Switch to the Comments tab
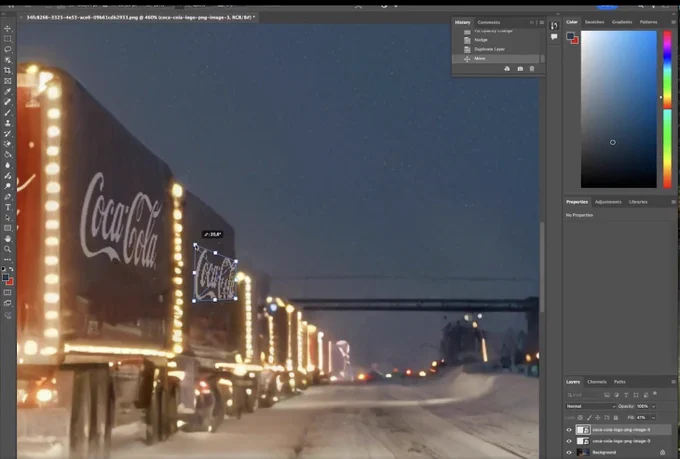The height and width of the screenshot is (459, 680). tap(489, 22)
